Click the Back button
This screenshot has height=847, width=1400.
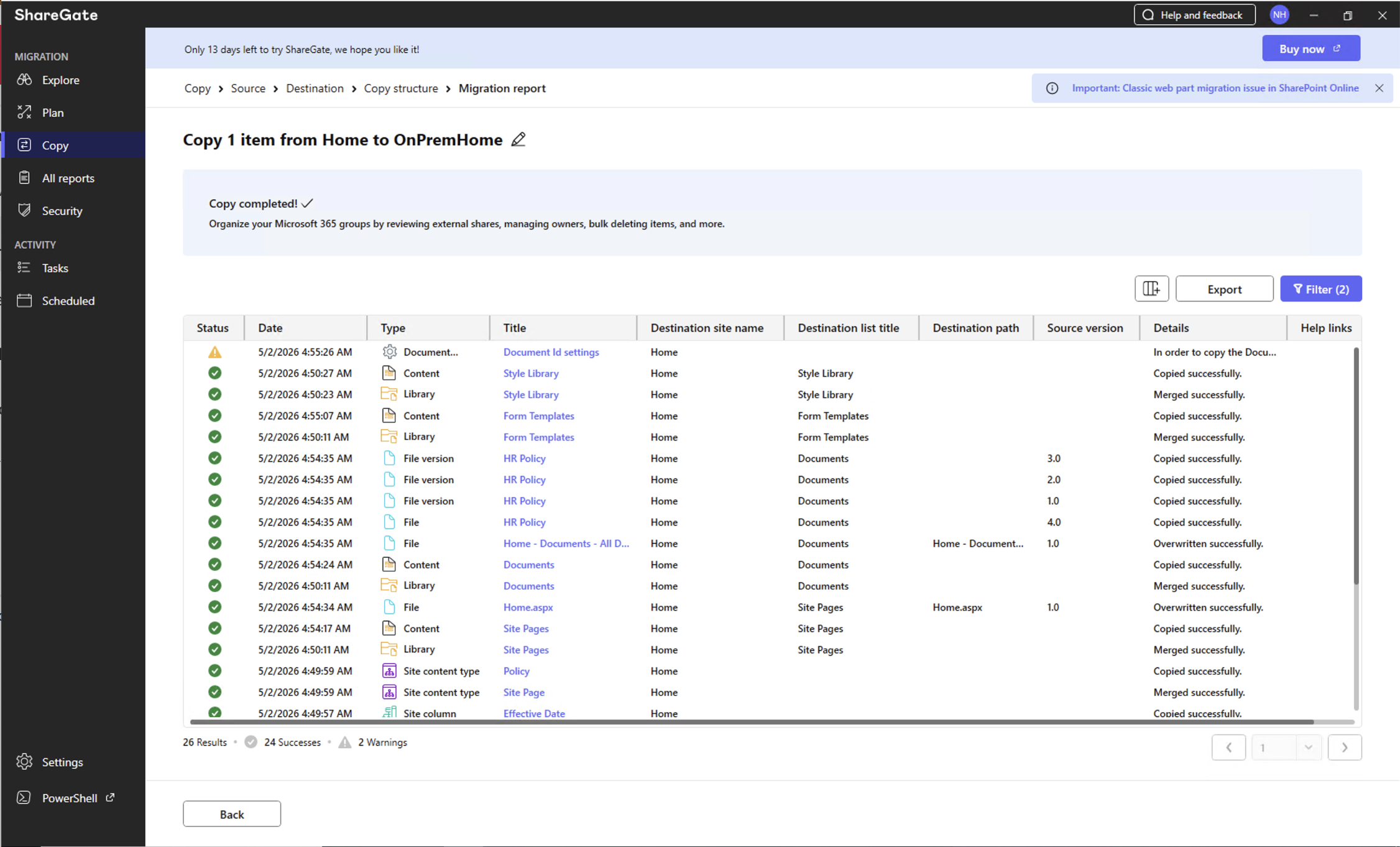(232, 814)
